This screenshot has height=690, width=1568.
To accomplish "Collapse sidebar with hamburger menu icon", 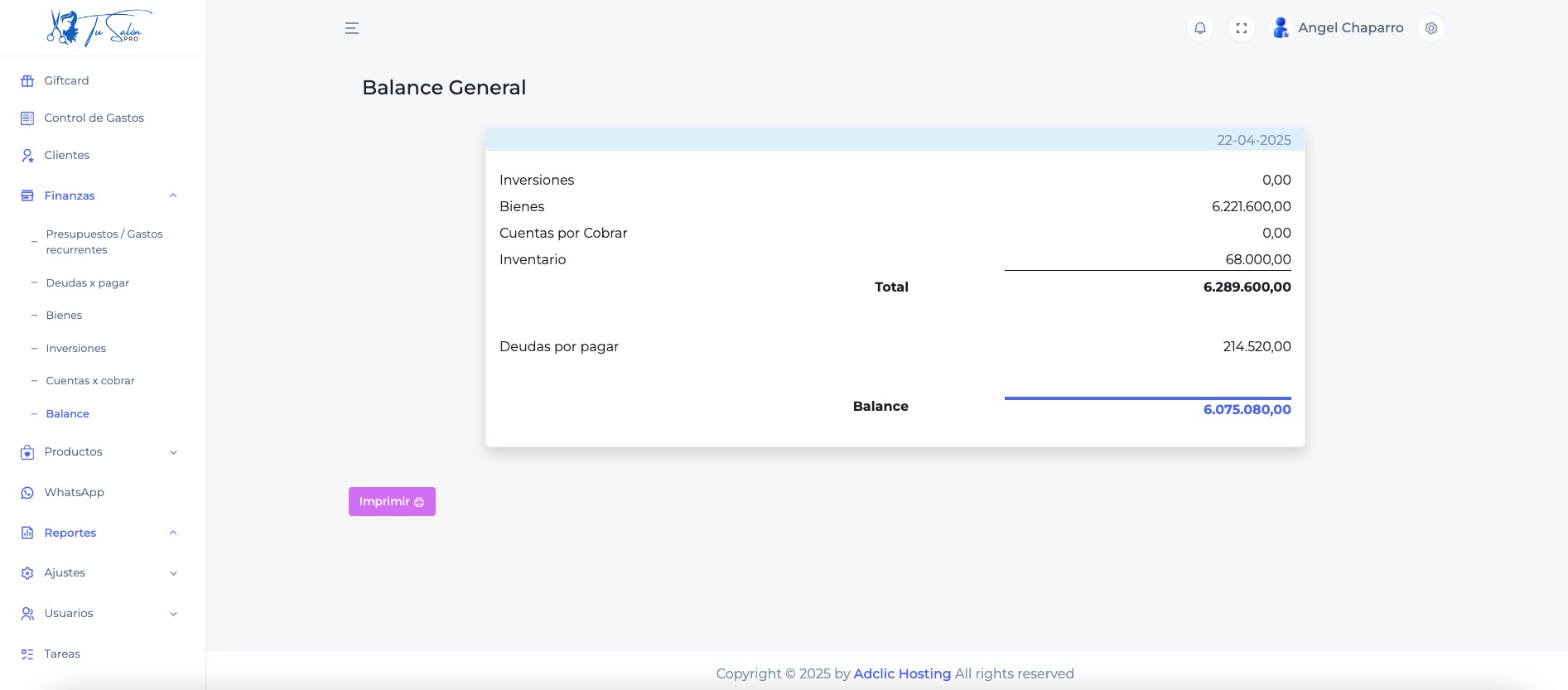I will [352, 28].
